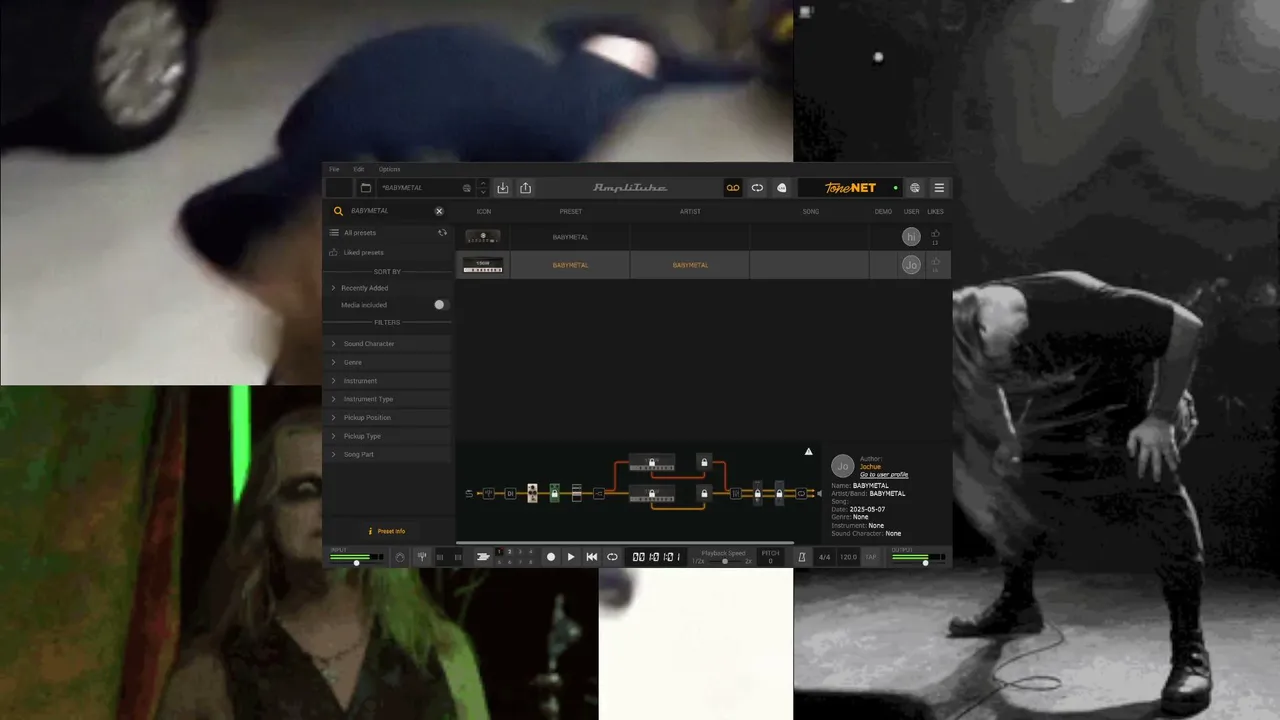This screenshot has height=720, width=1280.
Task: Open the recorder tape icon
Action: (x=733, y=188)
